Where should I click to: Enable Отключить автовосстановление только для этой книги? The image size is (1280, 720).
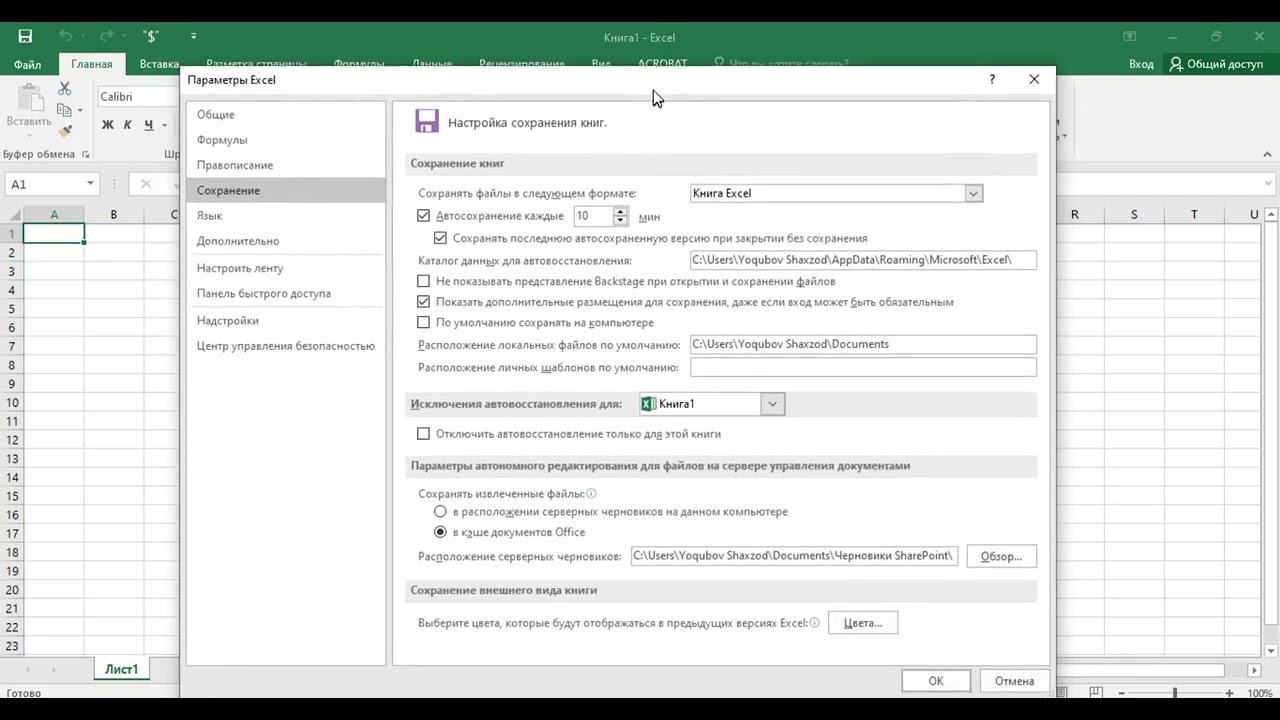point(423,433)
